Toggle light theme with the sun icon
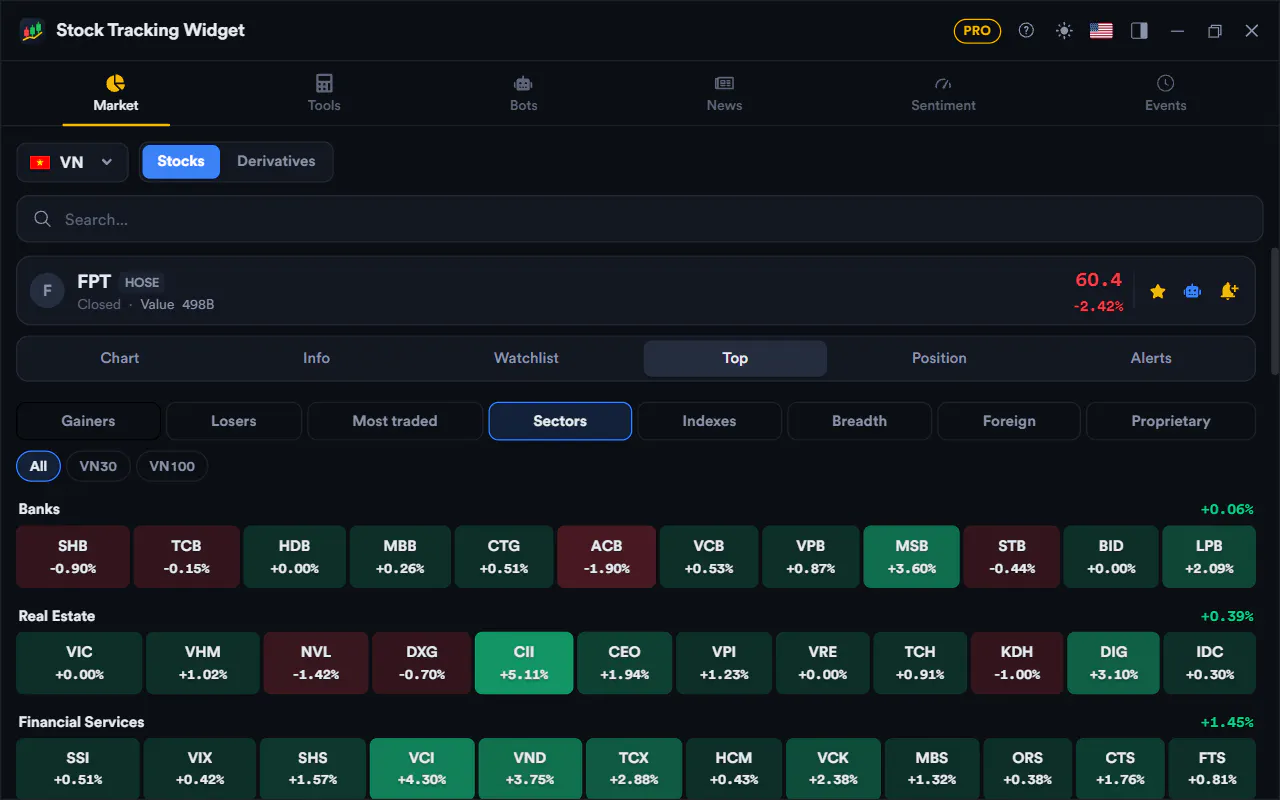 point(1064,30)
